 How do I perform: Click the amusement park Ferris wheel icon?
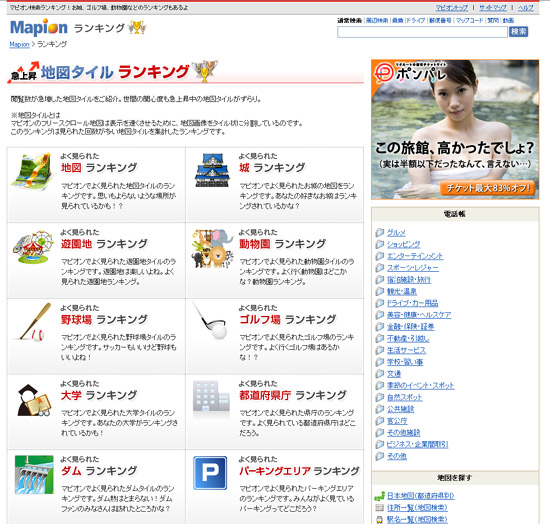33,247
